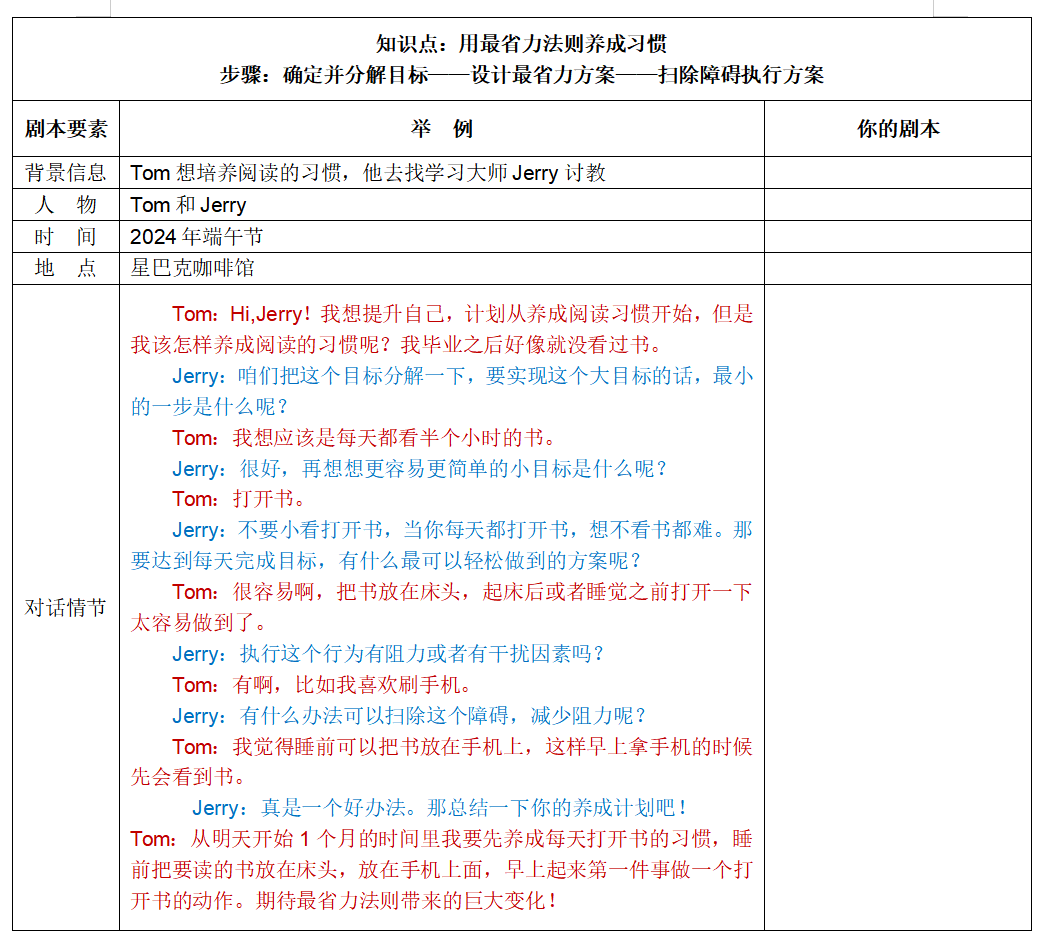Click the line '我该怎样养成阅读的习惯呢'
Image resolution: width=1040 pixels, height=934 pixels.
[x=397, y=344]
